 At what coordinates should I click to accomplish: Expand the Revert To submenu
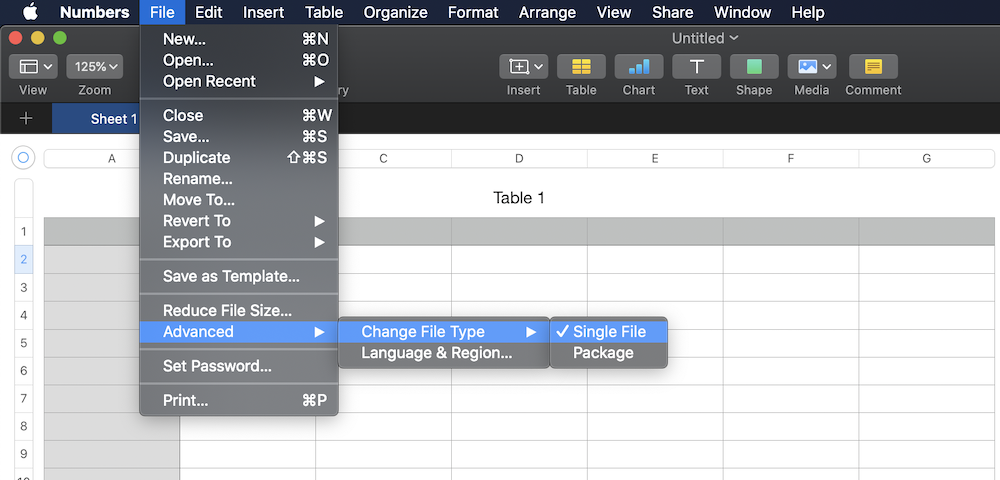point(239,221)
